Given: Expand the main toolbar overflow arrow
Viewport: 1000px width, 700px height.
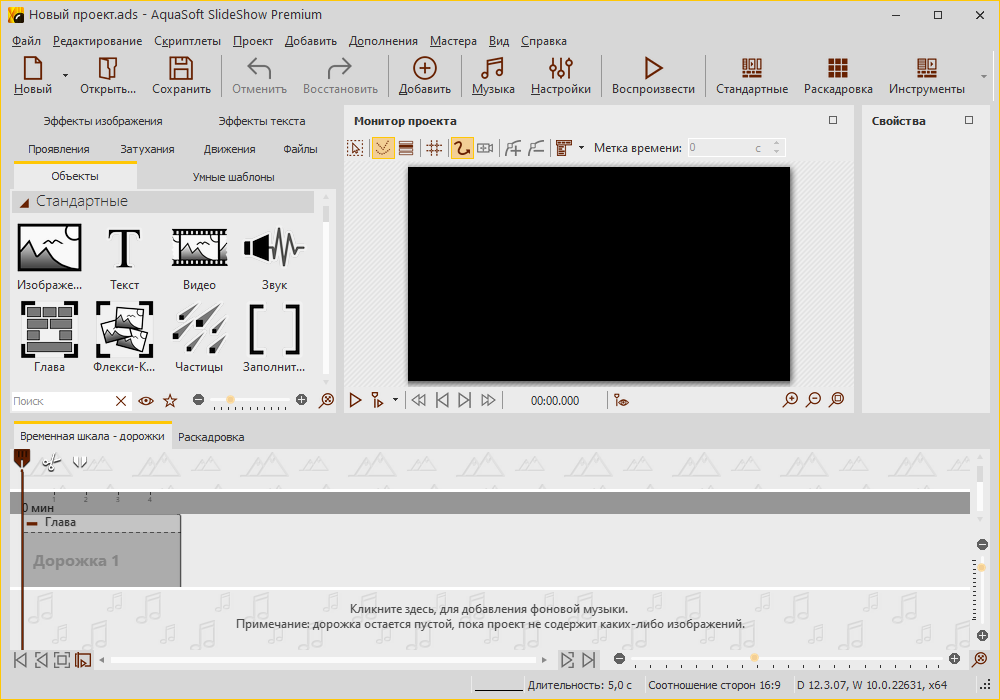Looking at the screenshot, I should click(x=983, y=77).
